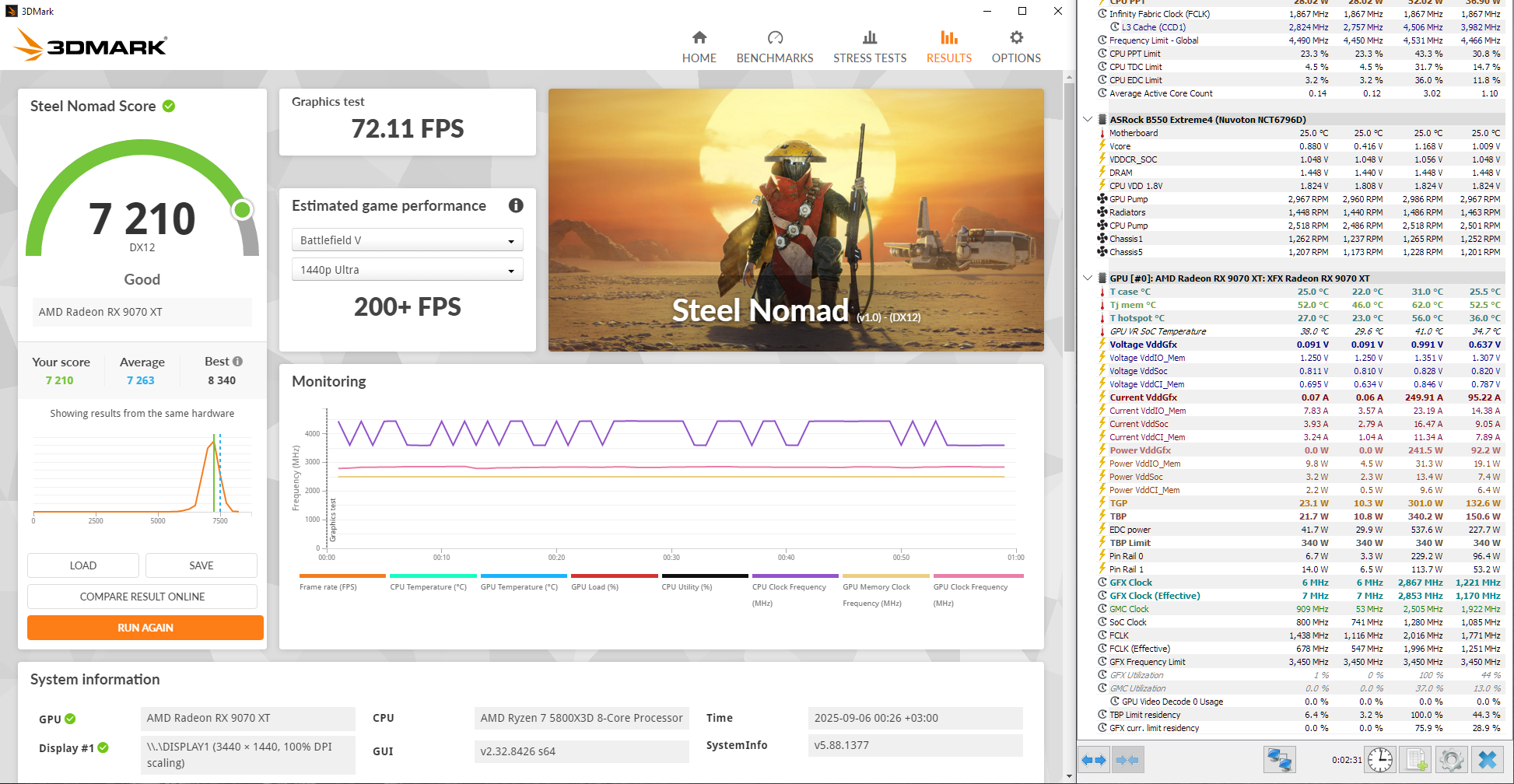This screenshot has width=1514, height=784.
Task: Click the fan icon on the Radiators row
Action: coord(1102,212)
